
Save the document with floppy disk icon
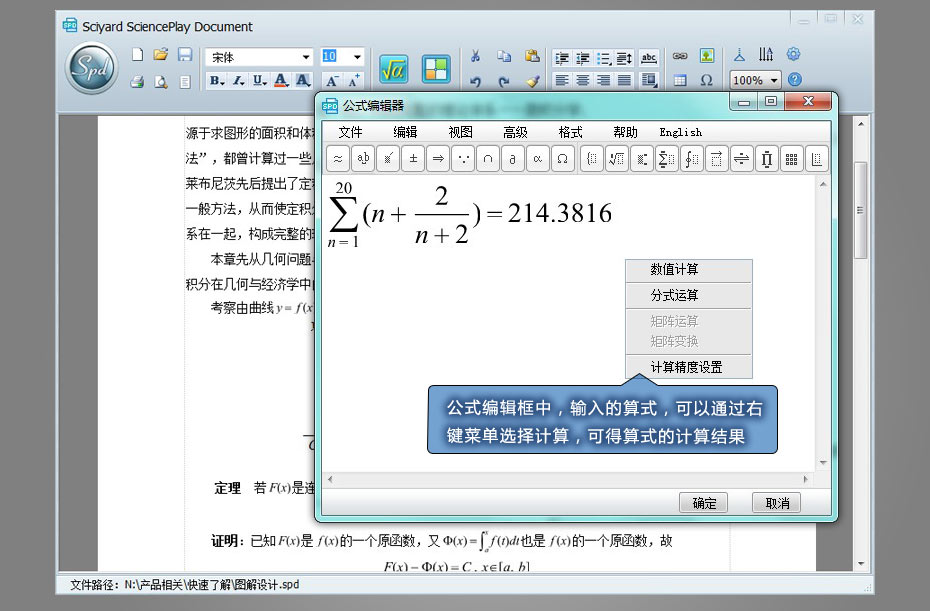coord(185,55)
